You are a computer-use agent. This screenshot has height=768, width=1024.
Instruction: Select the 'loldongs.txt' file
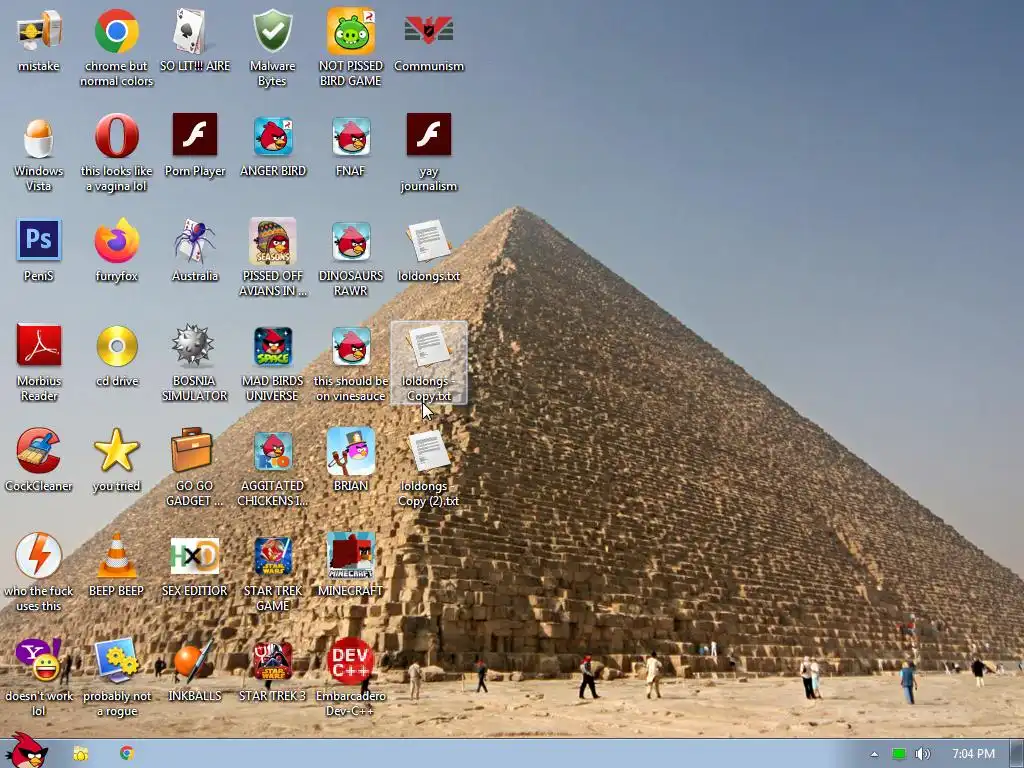(428, 241)
